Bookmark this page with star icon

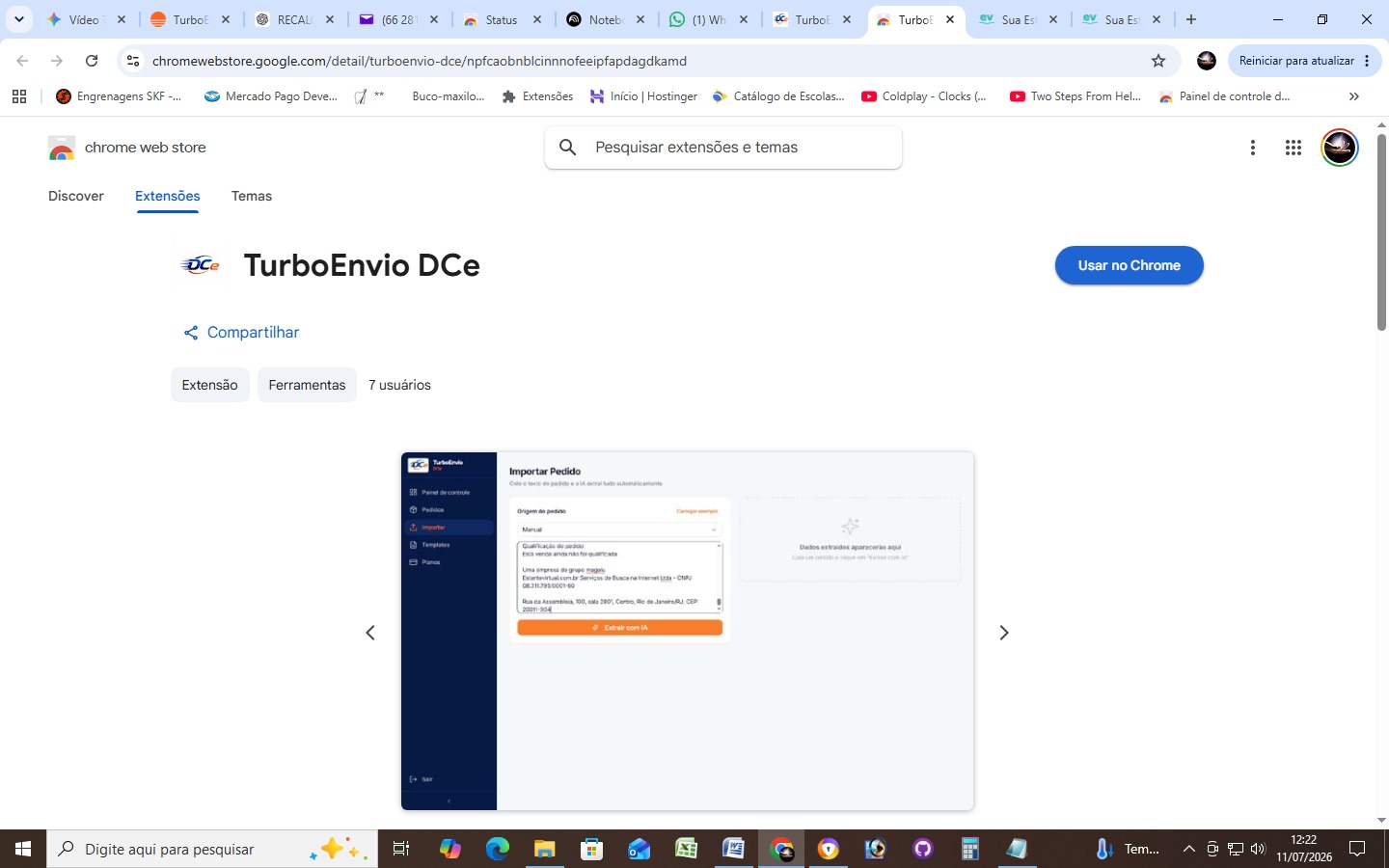[x=1158, y=61]
